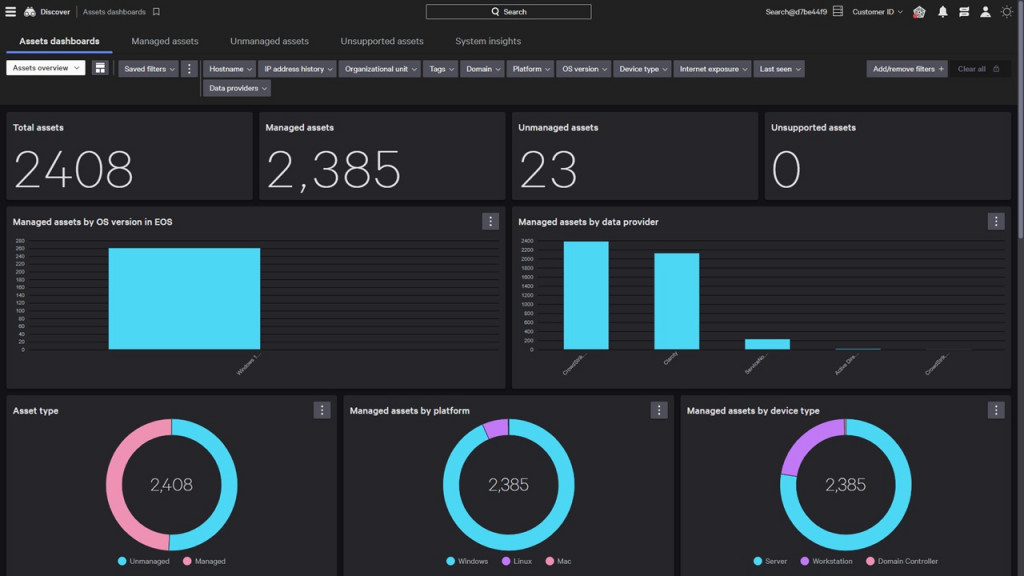Bookmark the Assets dashboards page
Image resolution: width=1024 pixels, height=576 pixels.
(x=156, y=12)
